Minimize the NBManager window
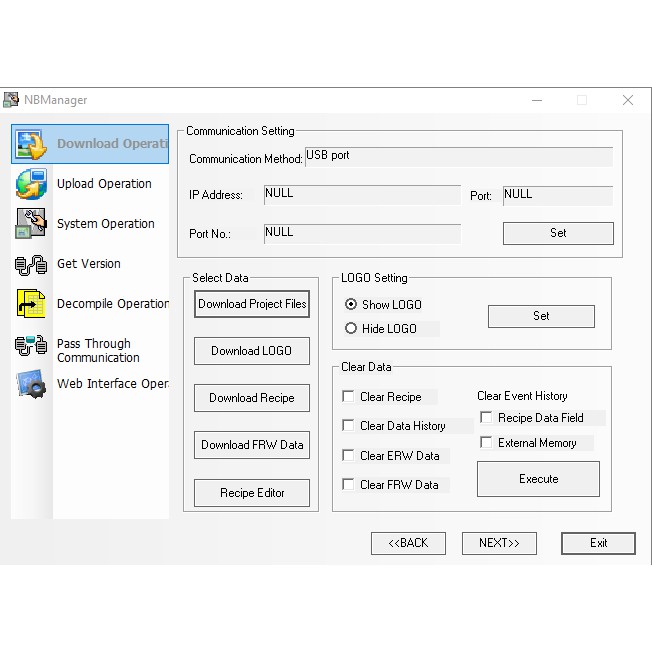This screenshot has height=652, width=652. (x=537, y=100)
